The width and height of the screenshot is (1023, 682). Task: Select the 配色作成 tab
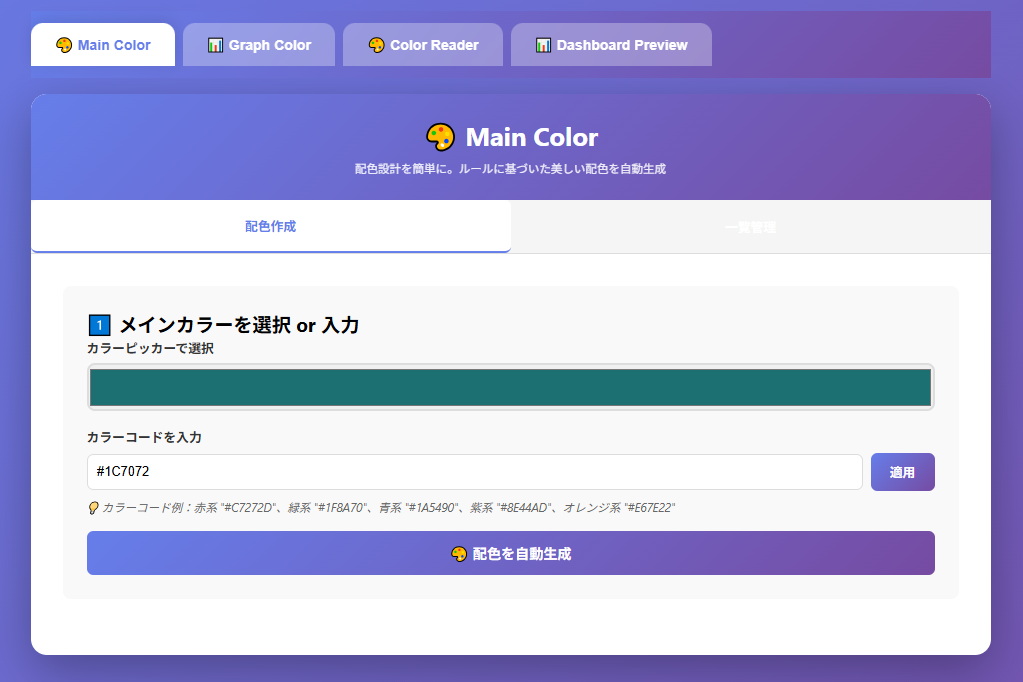[x=270, y=227]
